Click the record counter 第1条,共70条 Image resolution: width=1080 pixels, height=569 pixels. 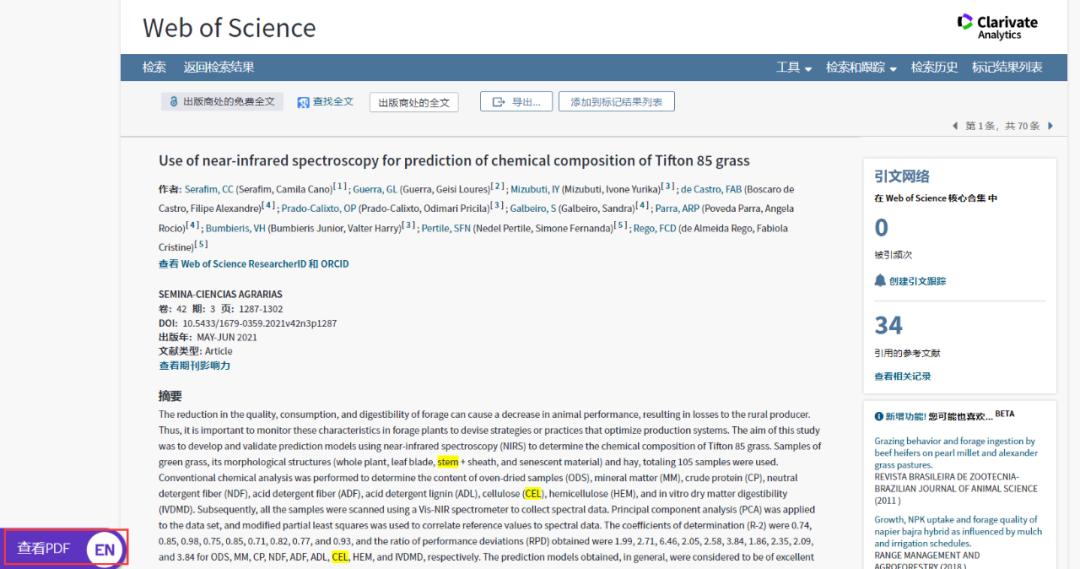pos(1002,126)
